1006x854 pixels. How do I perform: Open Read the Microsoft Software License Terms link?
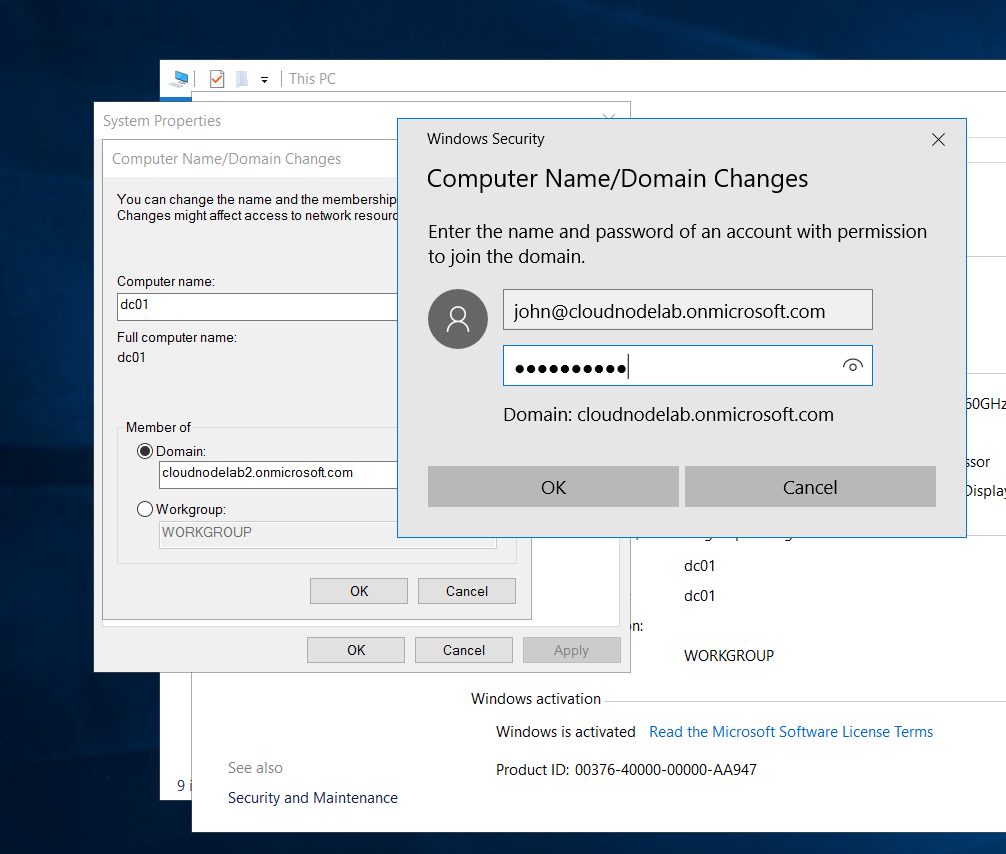790,731
